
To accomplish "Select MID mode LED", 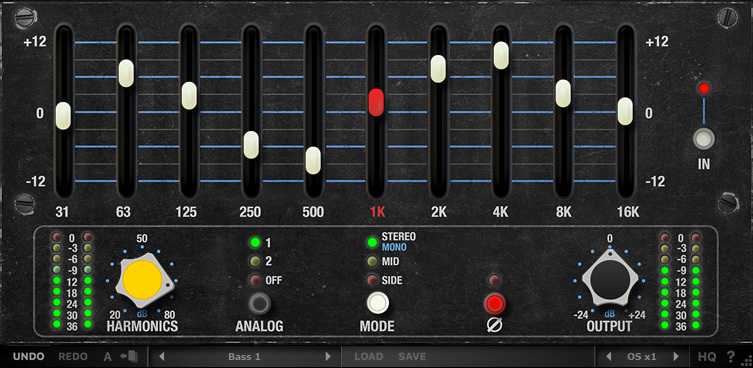I will tap(372, 261).
